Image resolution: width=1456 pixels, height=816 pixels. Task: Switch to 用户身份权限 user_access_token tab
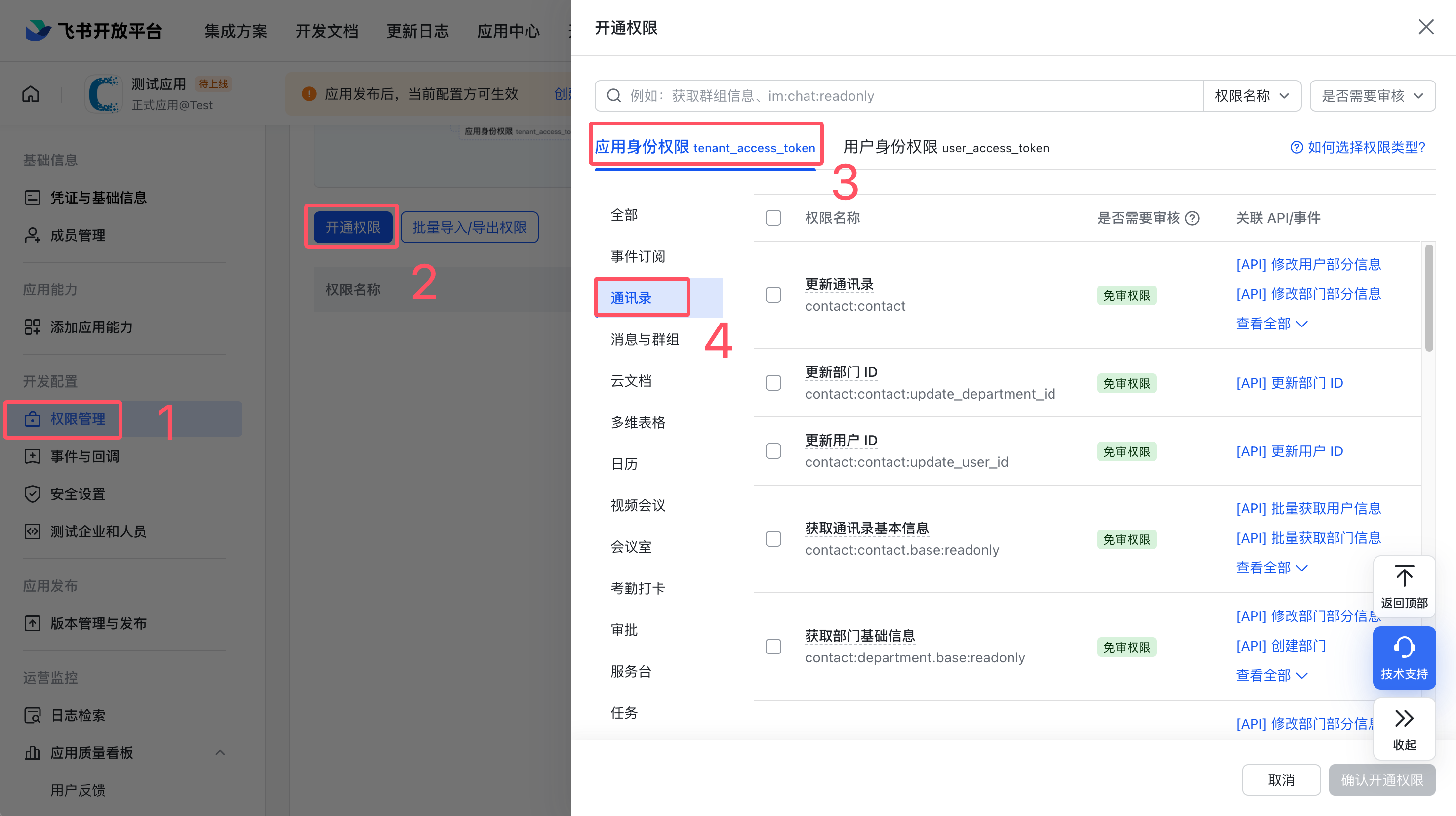click(946, 148)
